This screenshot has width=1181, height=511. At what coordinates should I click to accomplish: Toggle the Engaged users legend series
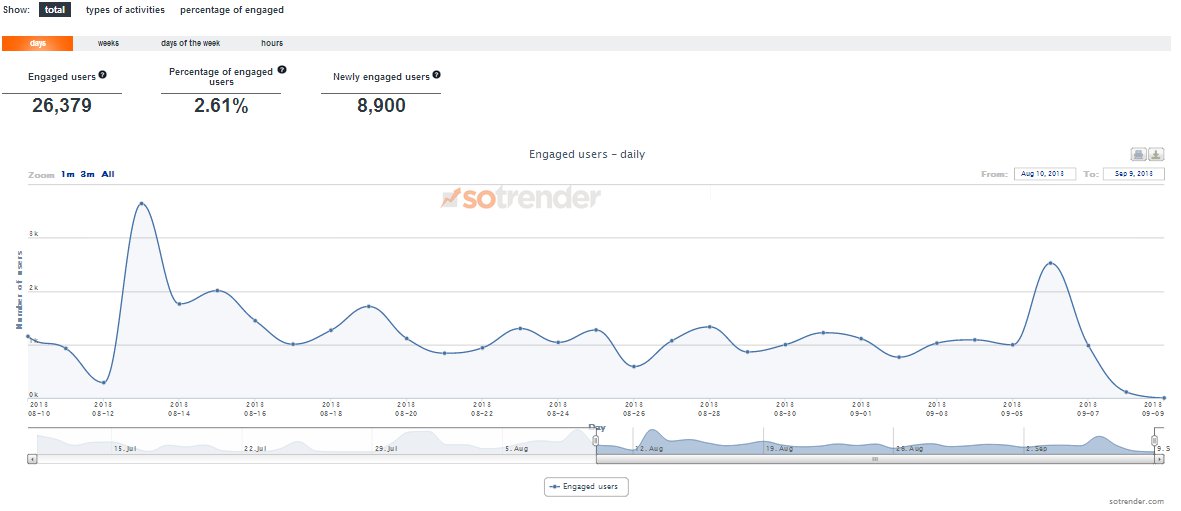coord(586,487)
